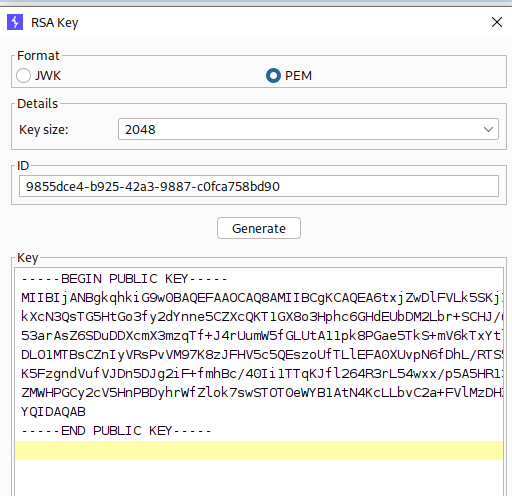Click the Generate button

pyautogui.click(x=259, y=228)
